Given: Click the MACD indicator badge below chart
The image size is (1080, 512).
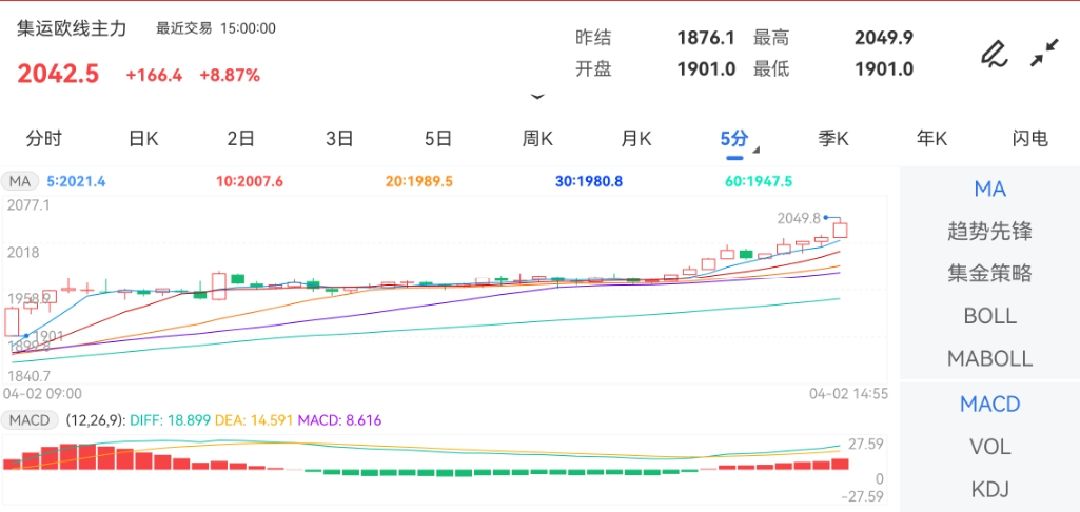Looking at the screenshot, I should (30, 420).
